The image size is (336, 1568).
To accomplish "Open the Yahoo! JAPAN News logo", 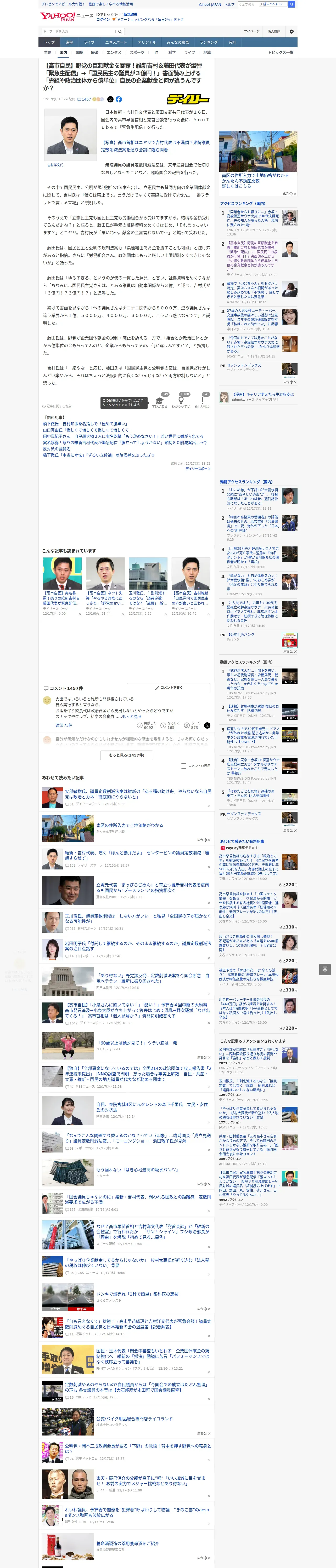I will (67, 16).
